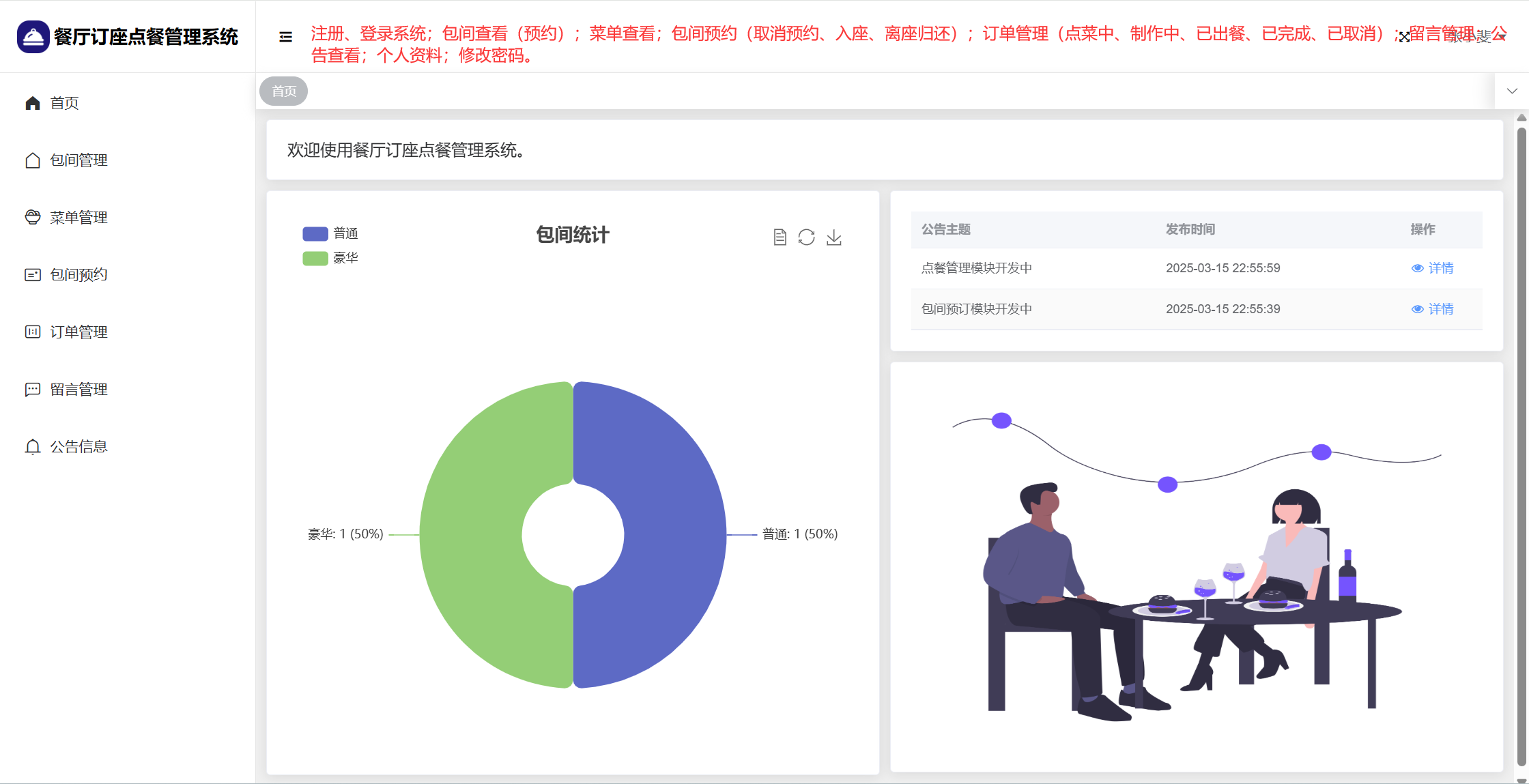The width and height of the screenshot is (1529, 784).
Task: Open 公告信息 bell menu item
Action: [78, 447]
